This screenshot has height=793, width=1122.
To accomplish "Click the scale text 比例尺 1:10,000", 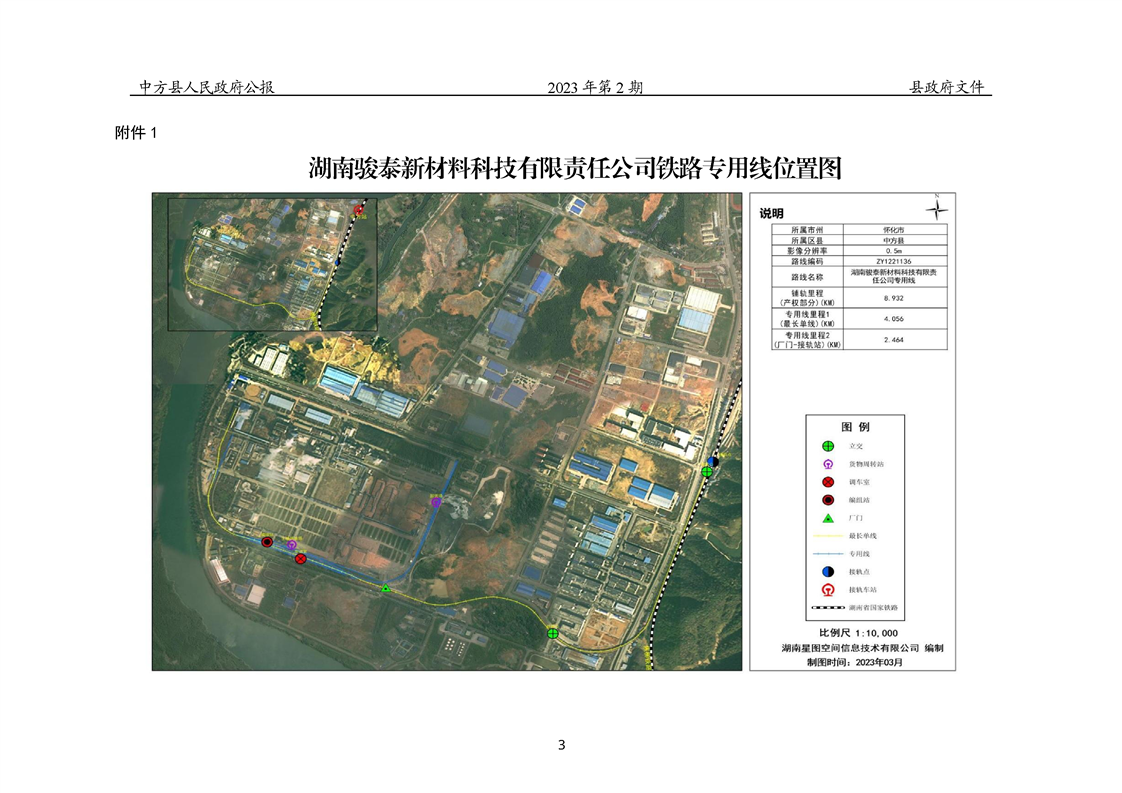I will coord(859,633).
